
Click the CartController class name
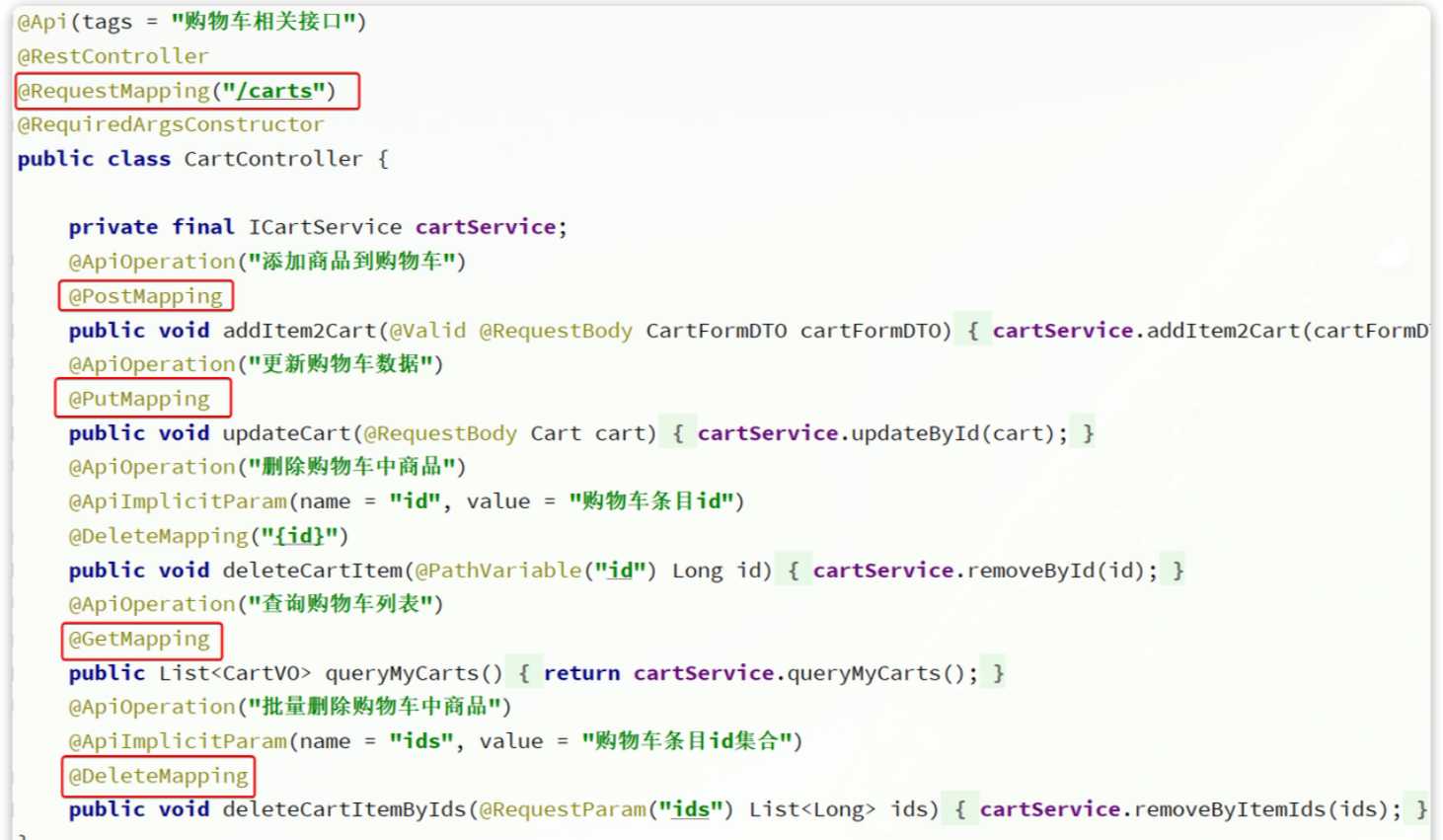click(272, 159)
